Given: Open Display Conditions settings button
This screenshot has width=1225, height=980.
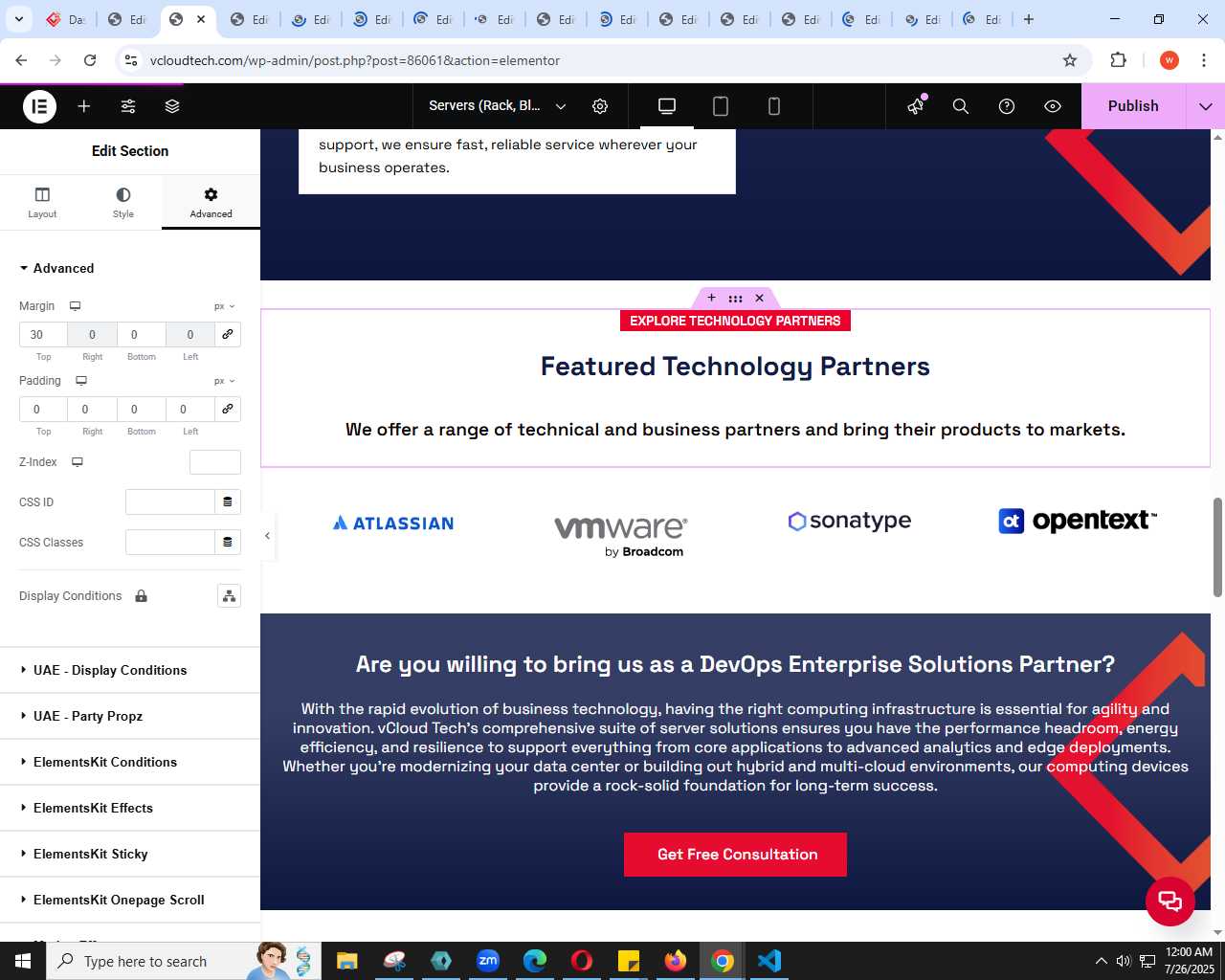Looking at the screenshot, I should (x=229, y=596).
